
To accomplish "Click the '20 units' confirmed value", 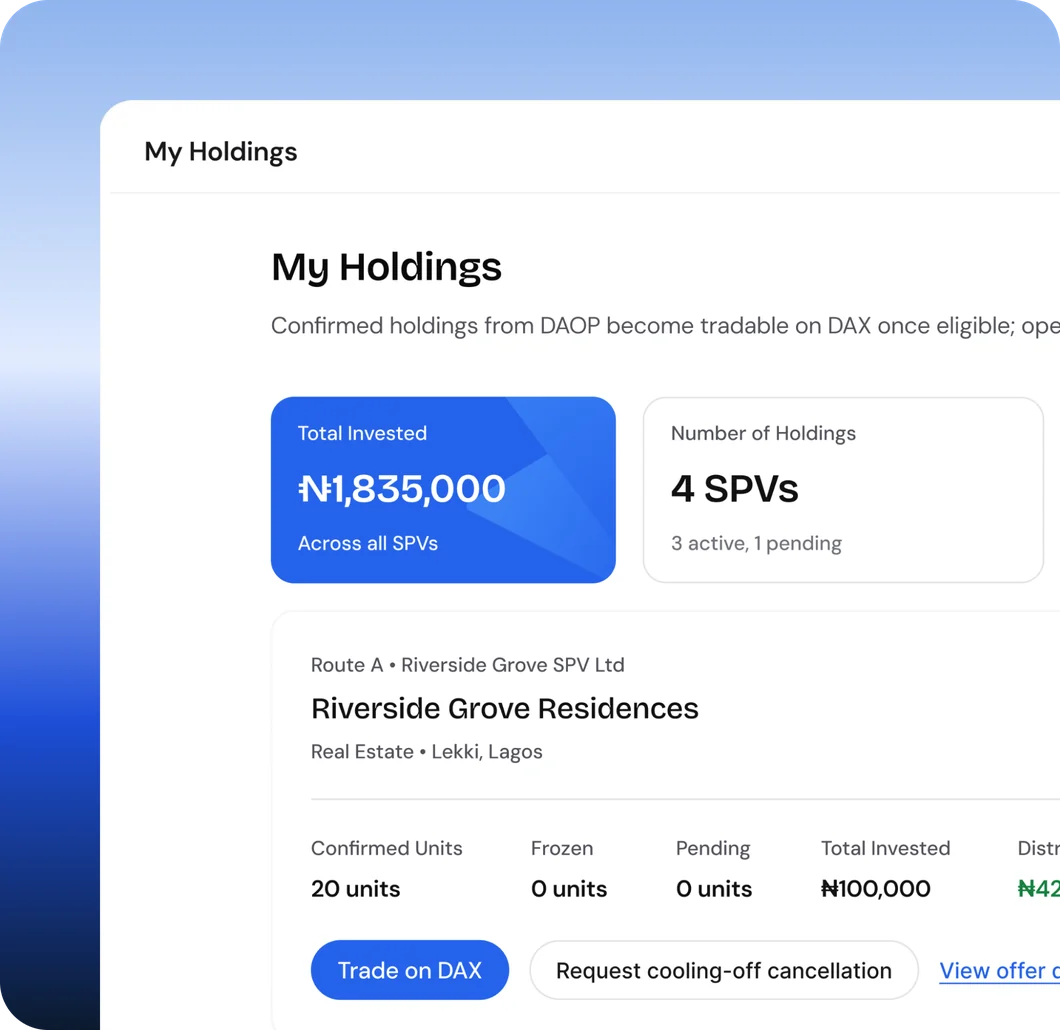I will pyautogui.click(x=356, y=888).
